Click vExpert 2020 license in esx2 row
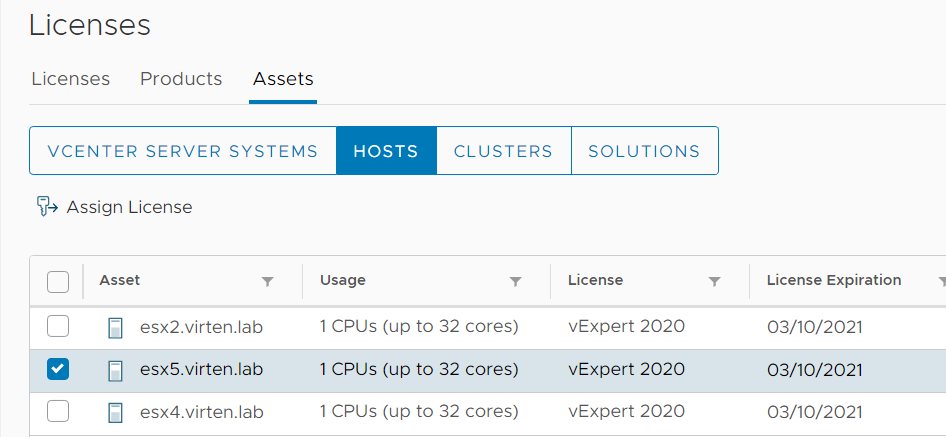The image size is (946, 437). tap(626, 327)
